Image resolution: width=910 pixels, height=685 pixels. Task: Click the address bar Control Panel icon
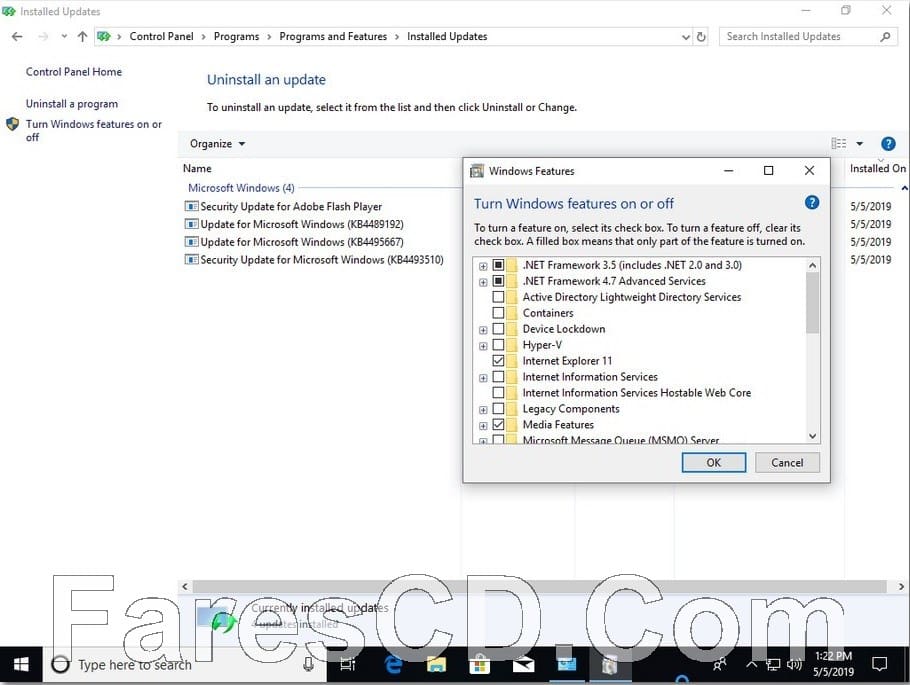104,37
